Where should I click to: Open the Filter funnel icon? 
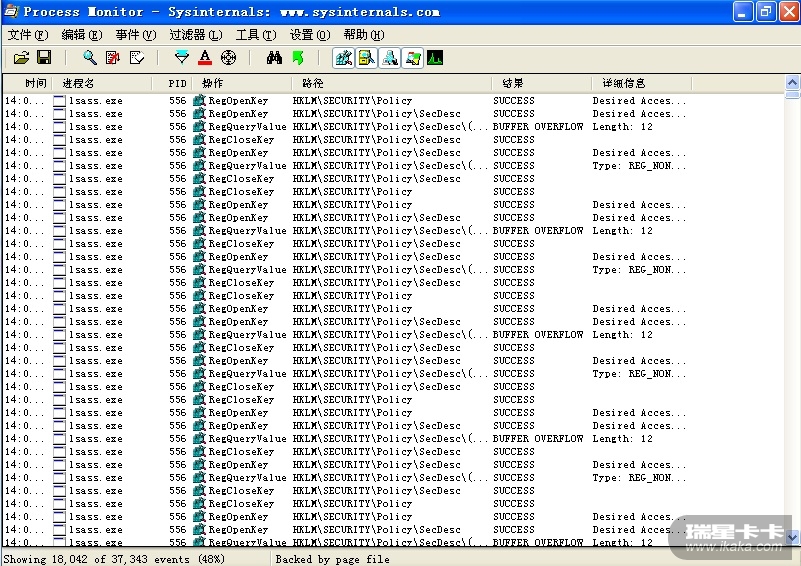[x=181, y=58]
